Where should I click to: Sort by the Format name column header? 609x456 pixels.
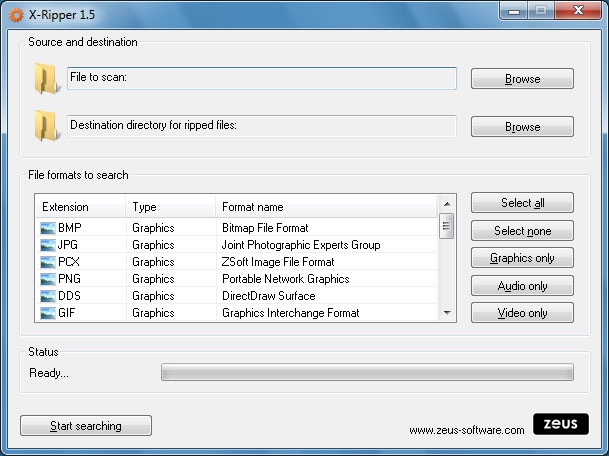point(326,207)
